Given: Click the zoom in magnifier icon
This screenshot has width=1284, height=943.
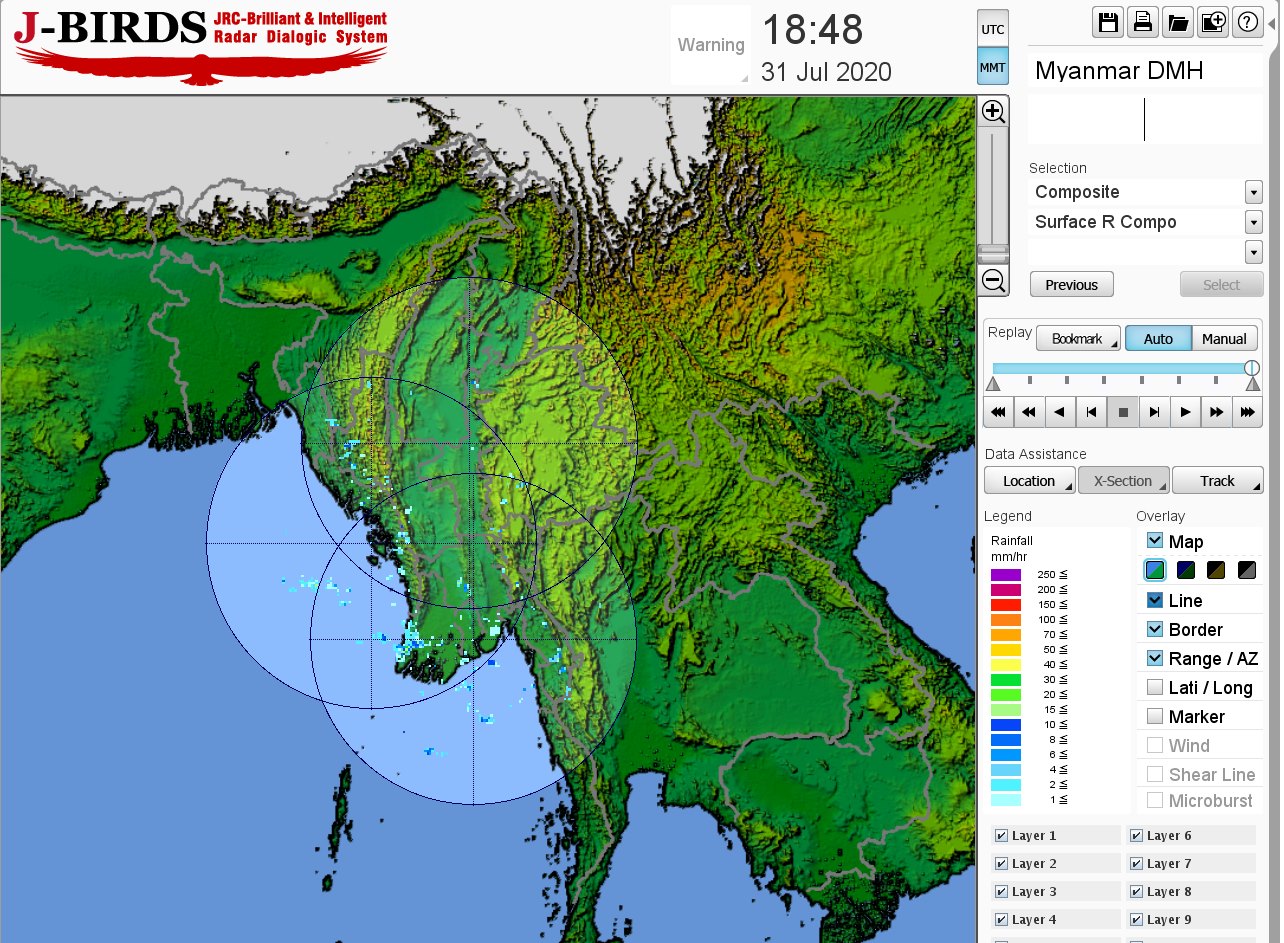Looking at the screenshot, I should coord(993,111).
